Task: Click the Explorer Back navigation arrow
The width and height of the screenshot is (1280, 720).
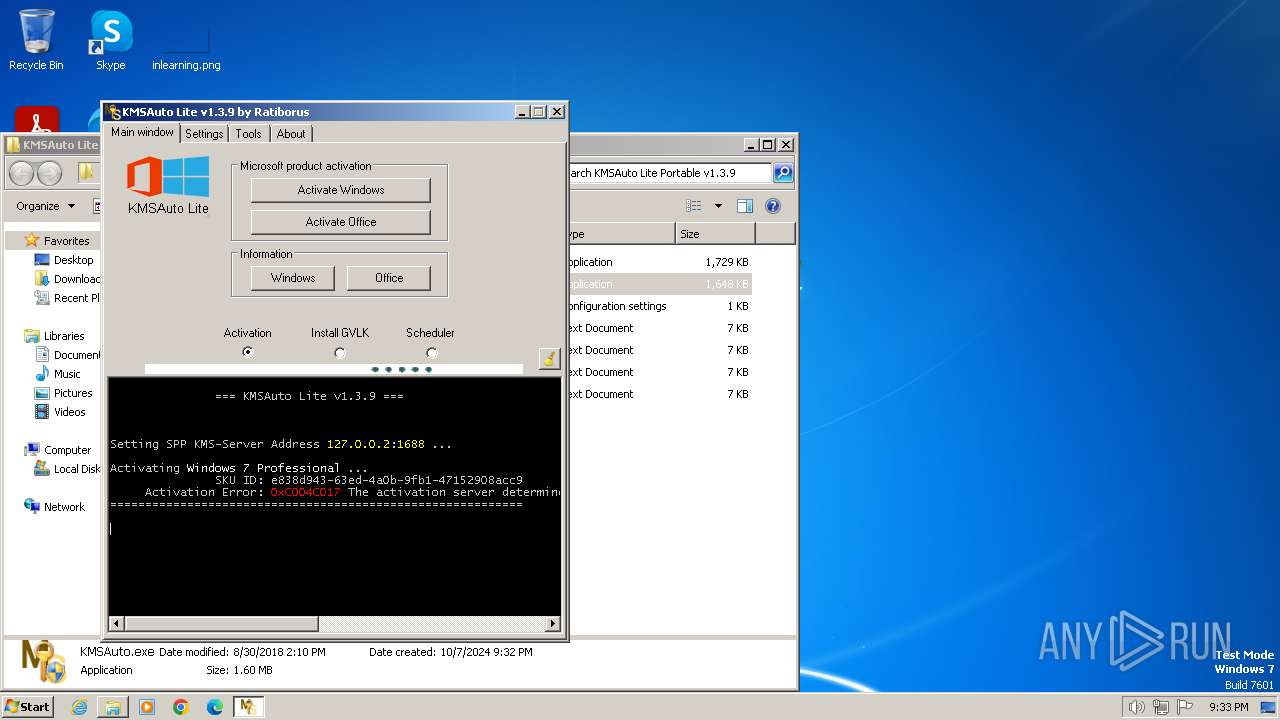Action: pos(21,173)
